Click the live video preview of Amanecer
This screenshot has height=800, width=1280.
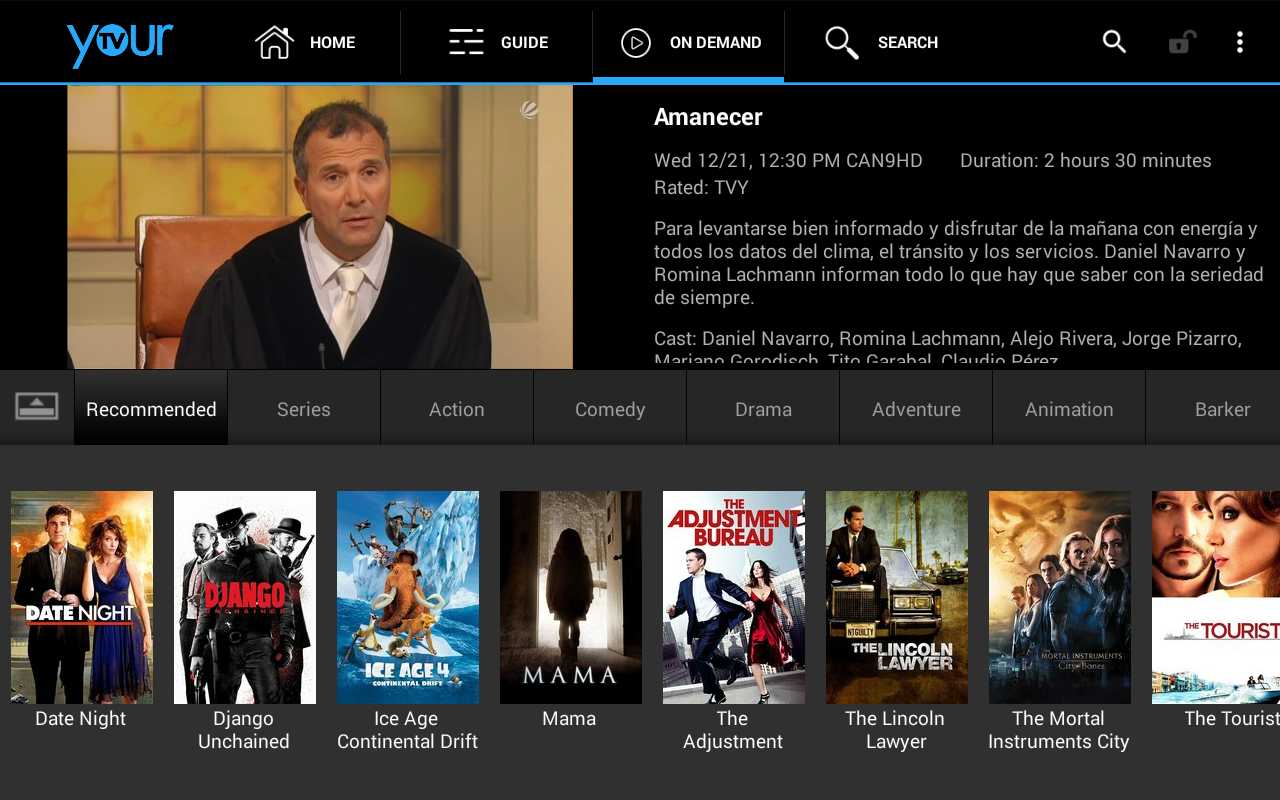tap(320, 227)
